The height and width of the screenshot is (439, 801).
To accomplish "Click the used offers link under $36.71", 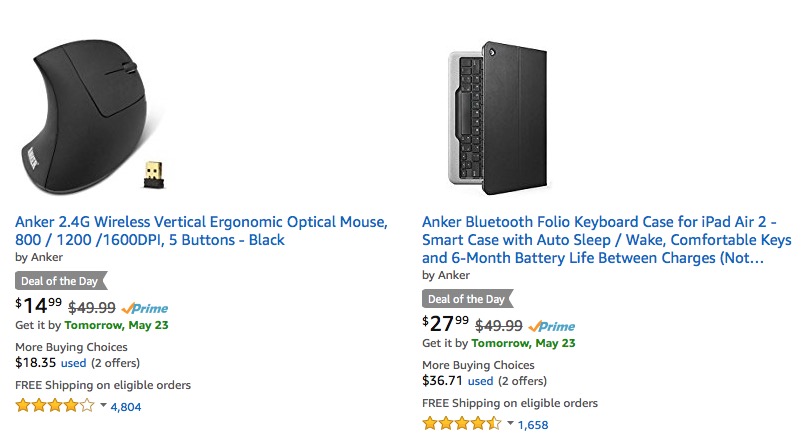I will 480,381.
